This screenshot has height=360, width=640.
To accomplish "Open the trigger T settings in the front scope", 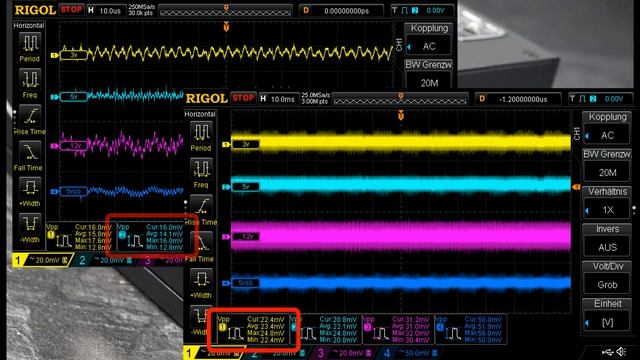I will tap(600, 99).
